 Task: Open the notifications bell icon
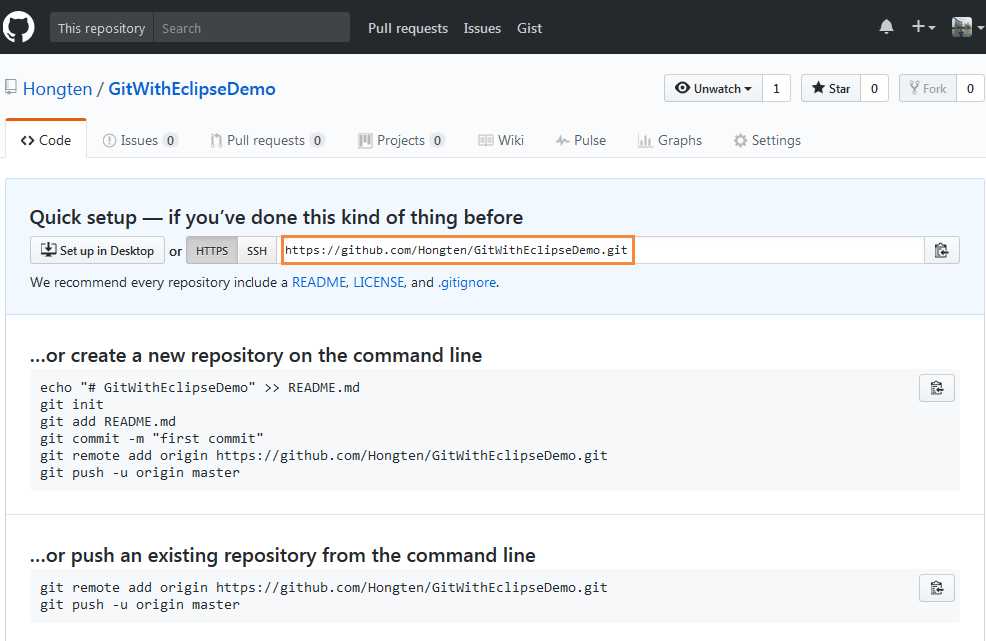click(887, 27)
